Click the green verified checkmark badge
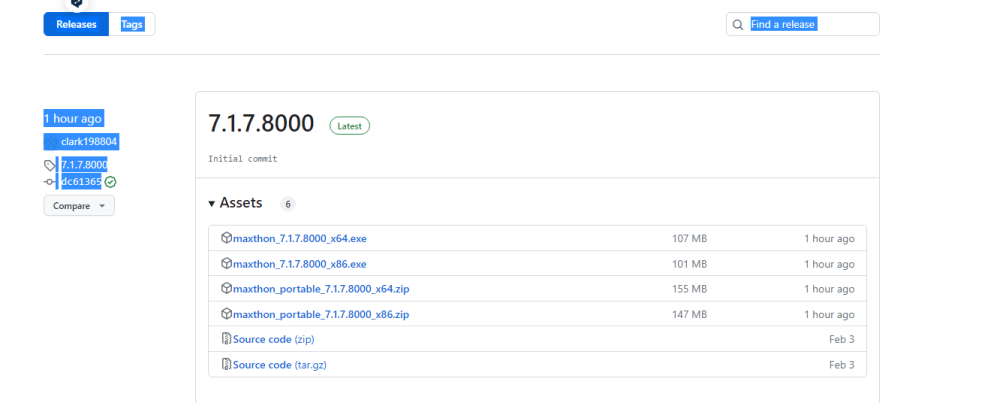 click(x=110, y=182)
